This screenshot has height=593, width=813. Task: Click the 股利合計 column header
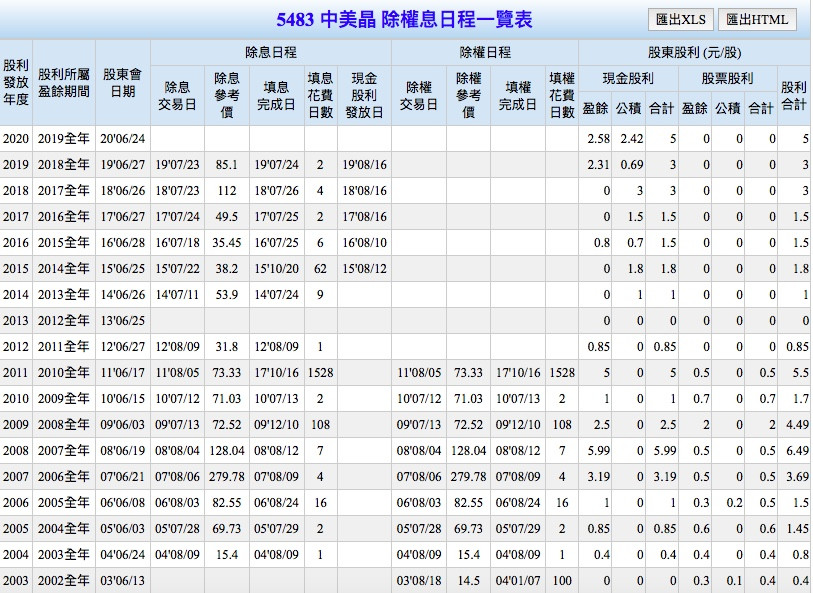(x=793, y=95)
